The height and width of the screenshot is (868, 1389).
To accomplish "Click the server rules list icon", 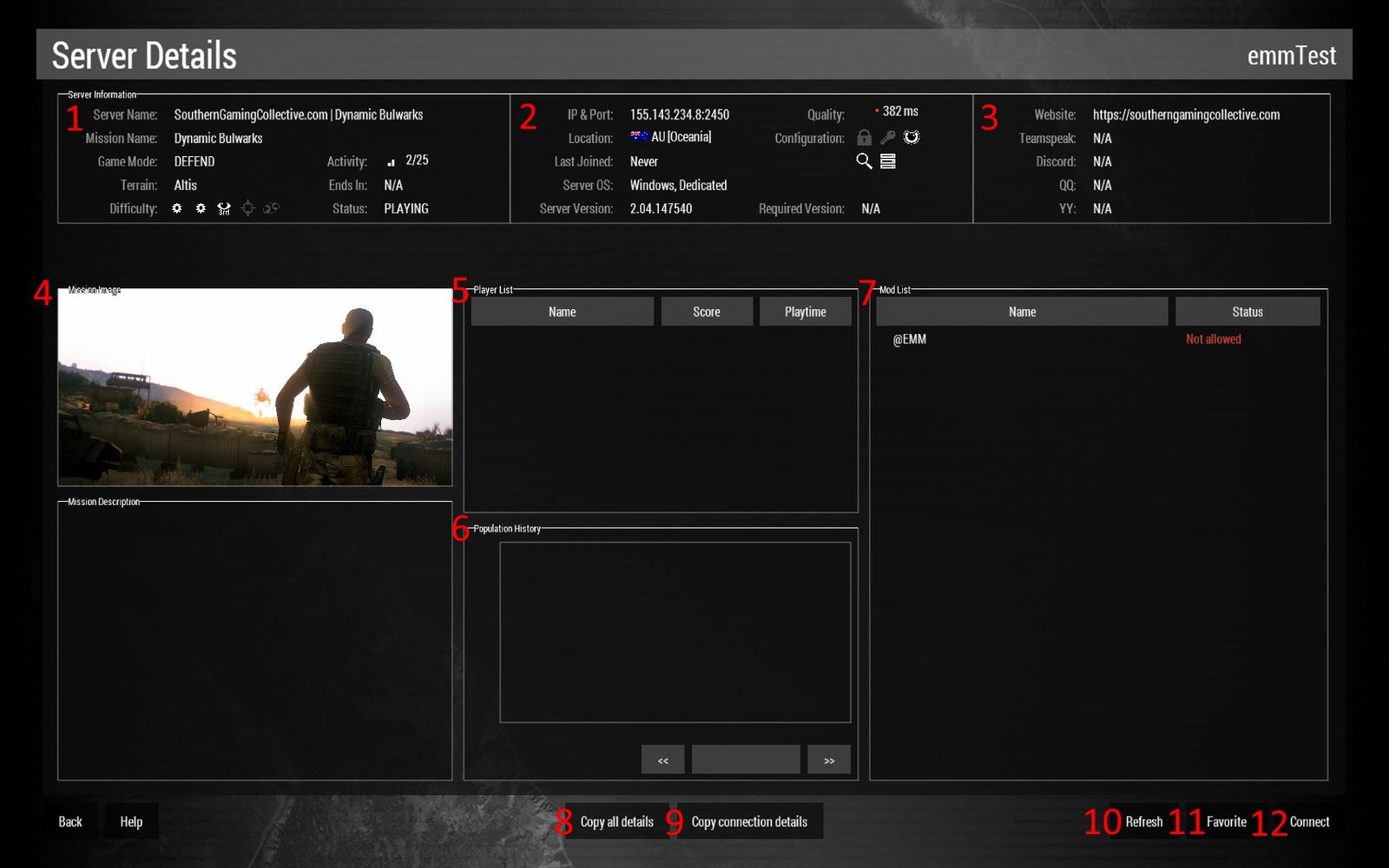I will [888, 161].
